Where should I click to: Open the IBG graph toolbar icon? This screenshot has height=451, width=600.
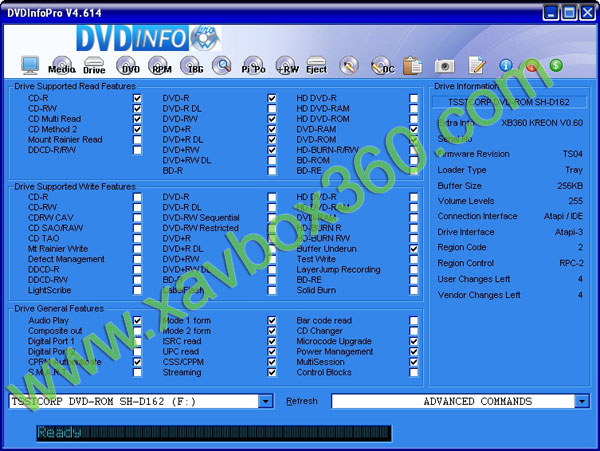point(192,65)
